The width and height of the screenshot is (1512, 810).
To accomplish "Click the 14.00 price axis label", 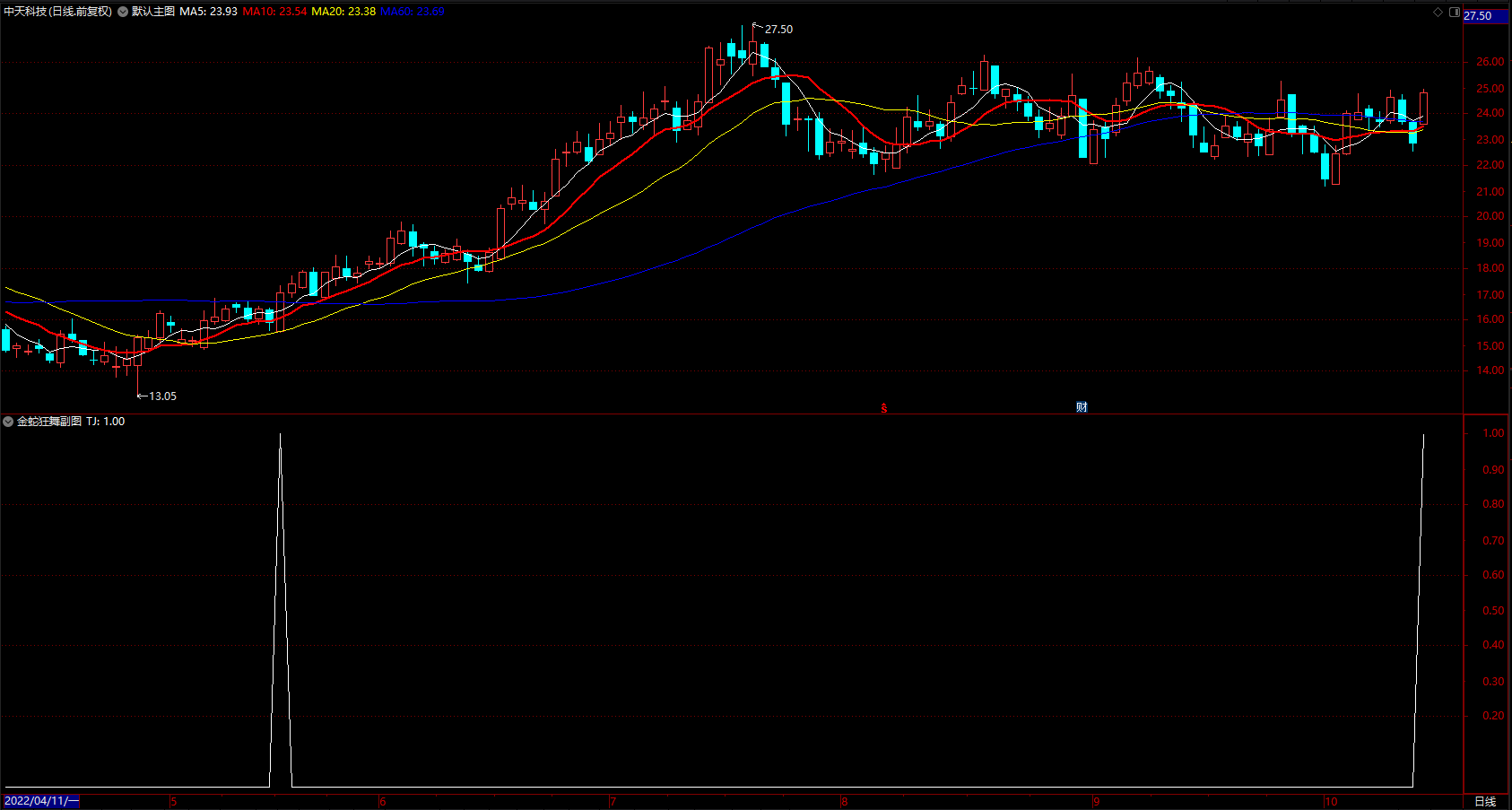I will [x=1490, y=370].
